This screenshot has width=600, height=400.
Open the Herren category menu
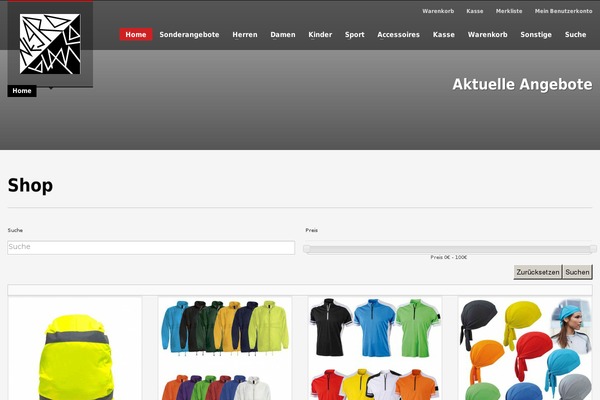click(245, 34)
